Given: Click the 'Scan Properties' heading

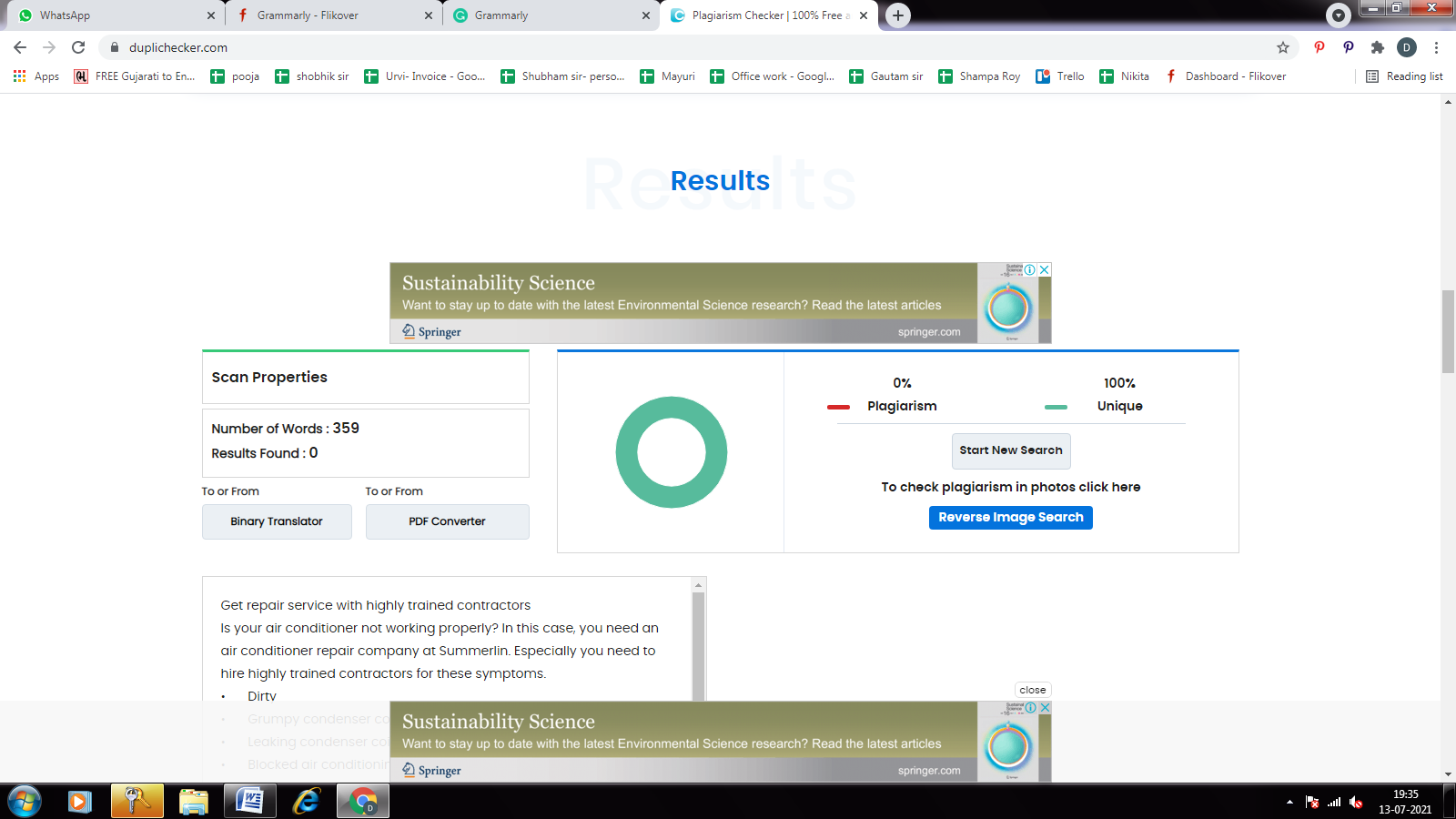Looking at the screenshot, I should pyautogui.click(x=269, y=378).
